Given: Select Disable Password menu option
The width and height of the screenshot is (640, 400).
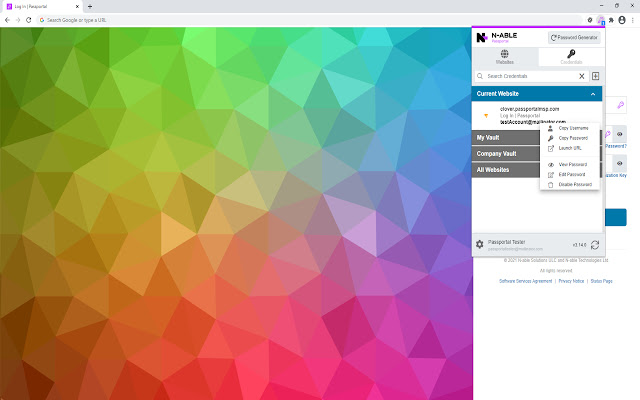Looking at the screenshot, I should (x=574, y=184).
